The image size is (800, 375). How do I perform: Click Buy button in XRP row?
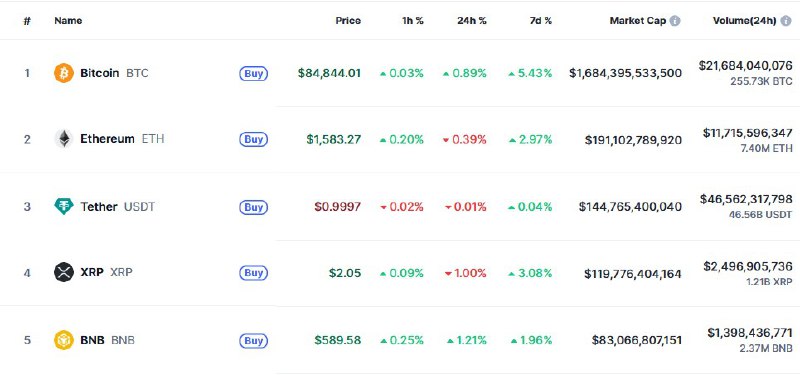[254, 273]
